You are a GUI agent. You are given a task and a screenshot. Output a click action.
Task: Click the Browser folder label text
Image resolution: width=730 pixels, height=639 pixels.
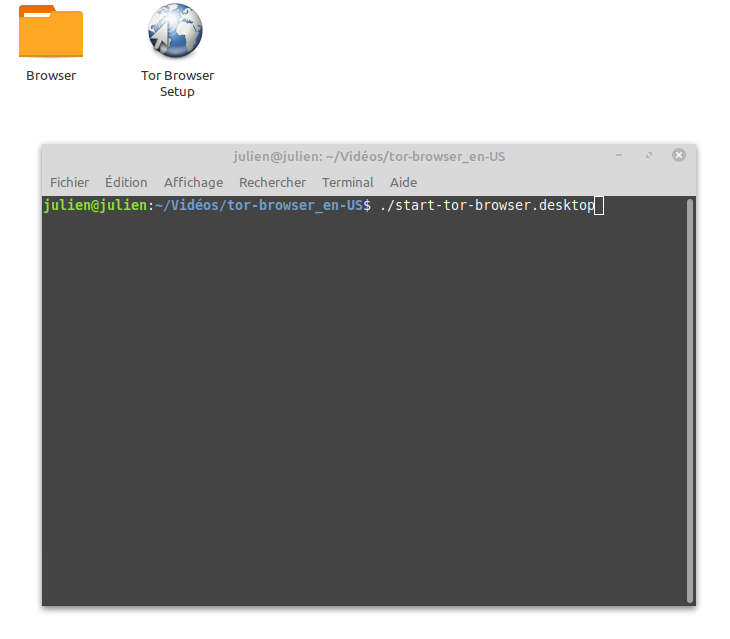point(51,75)
